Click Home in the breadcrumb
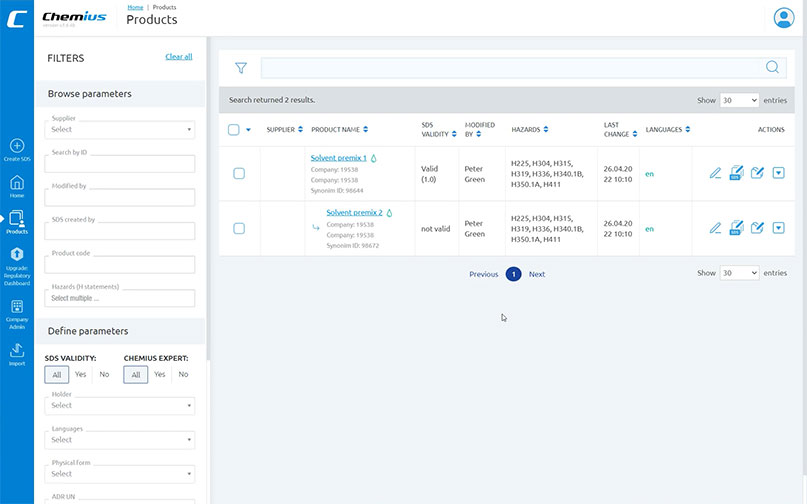Viewport: 807px width, 504px height. coord(135,7)
